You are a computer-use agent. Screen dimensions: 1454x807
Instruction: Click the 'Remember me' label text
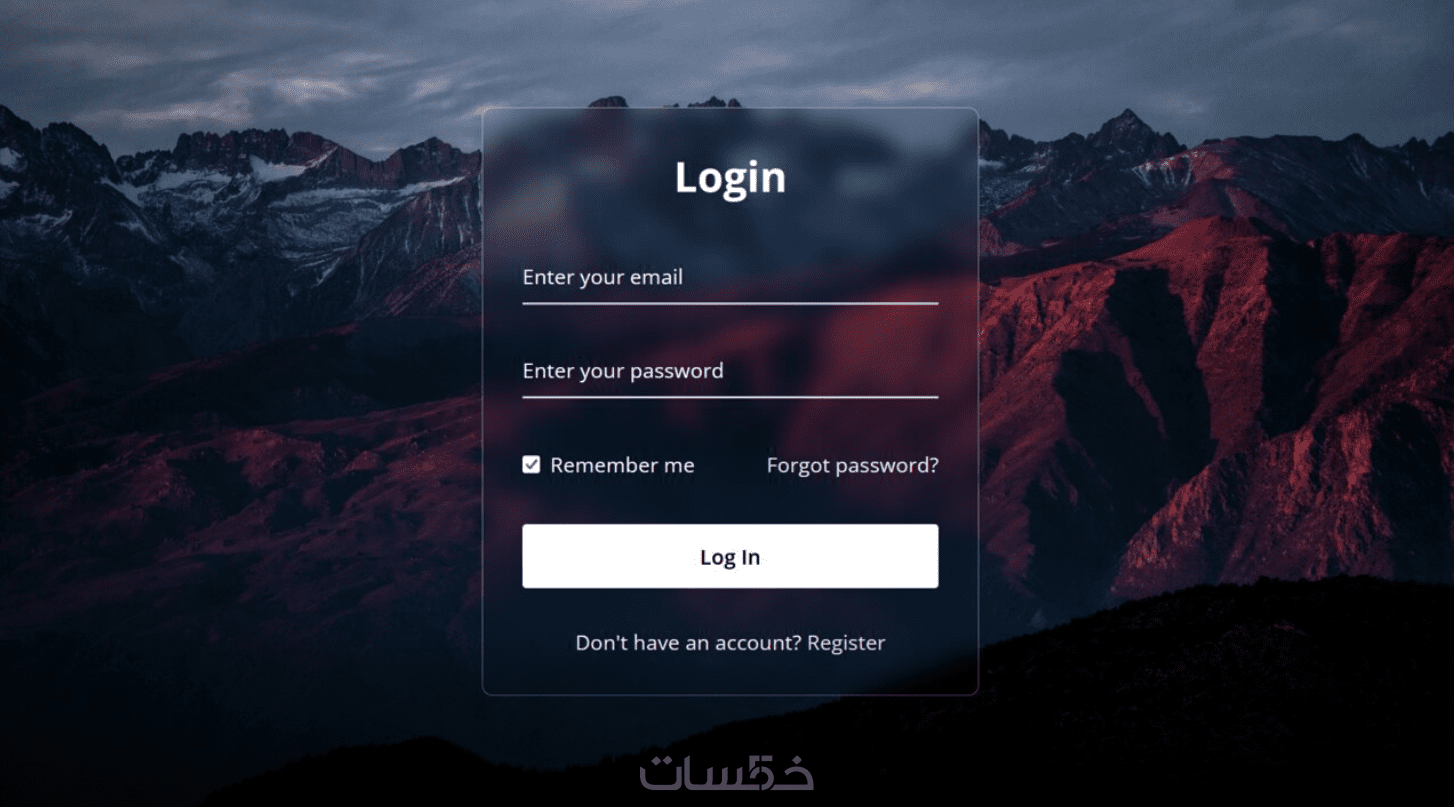pyautogui.click(x=622, y=465)
